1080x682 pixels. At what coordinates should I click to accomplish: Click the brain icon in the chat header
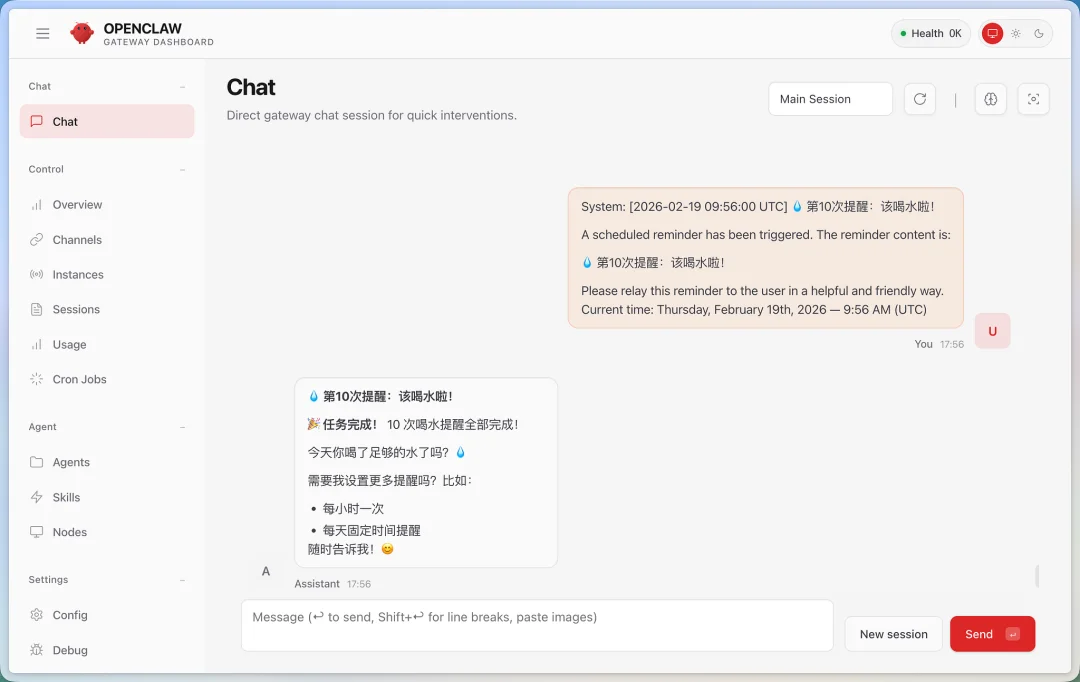[x=990, y=98]
